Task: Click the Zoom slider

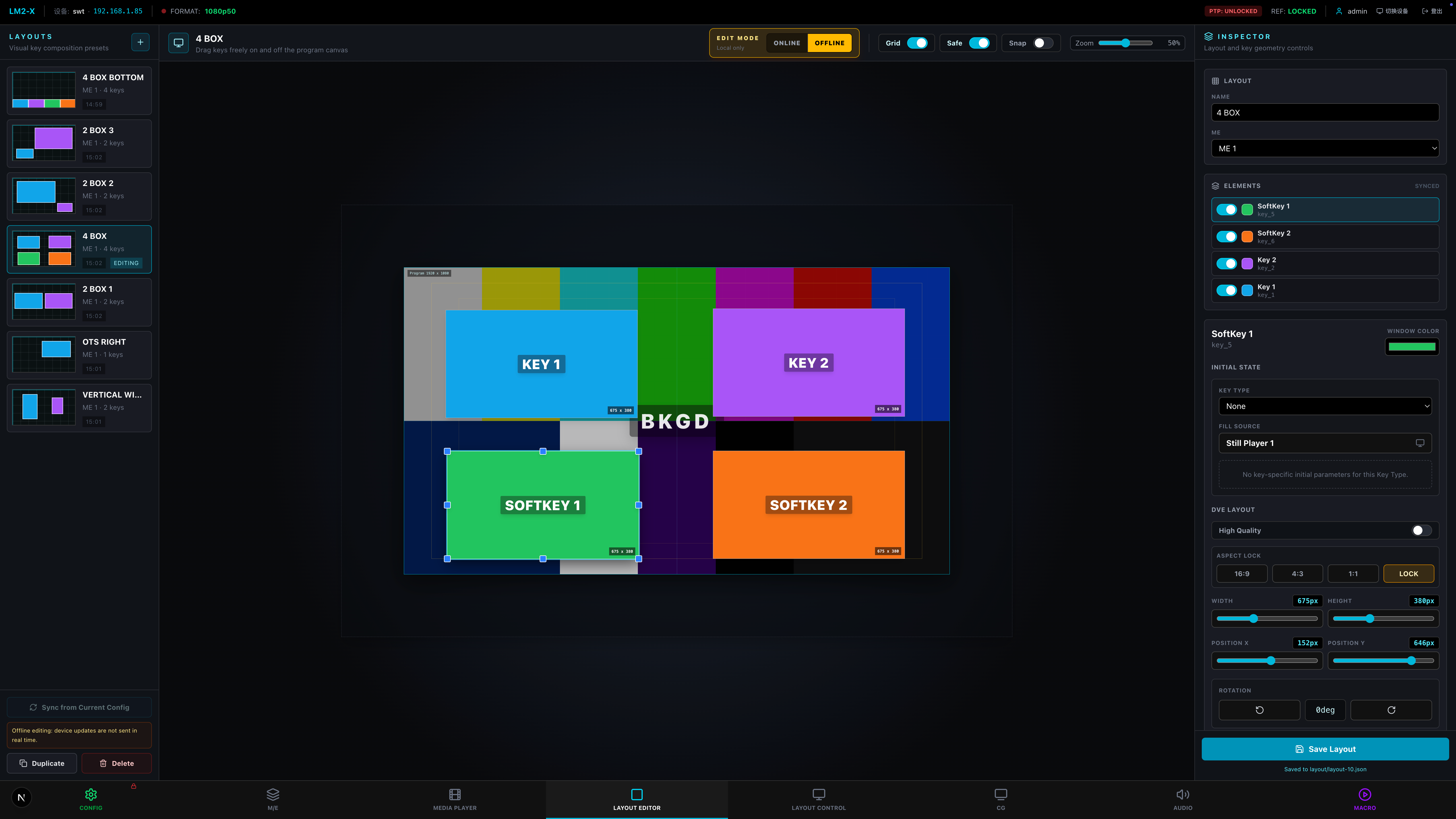Action: coord(1125,43)
